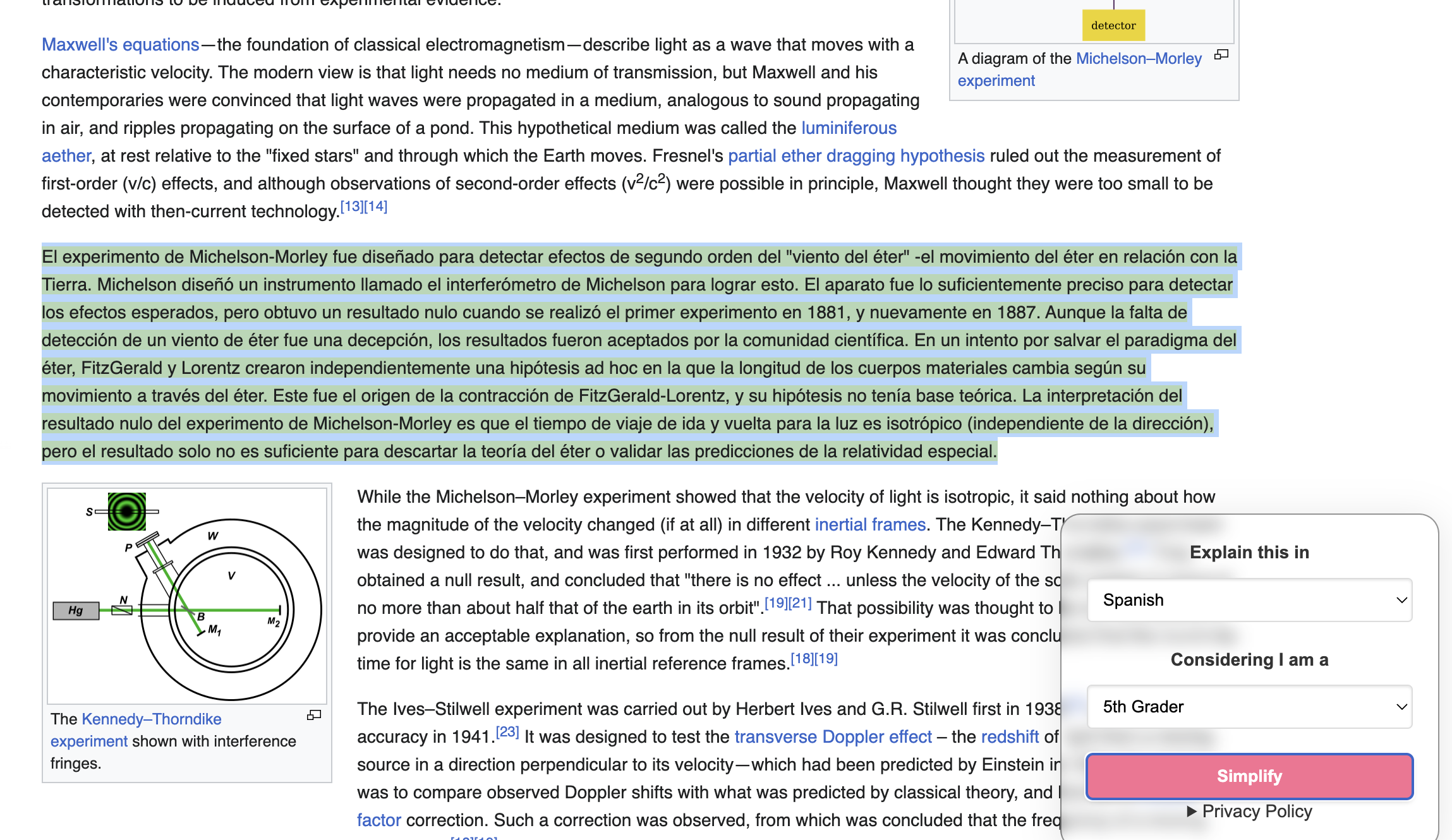Open the Maxwell's equations link
Viewport: 1452px width, 840px height.
click(x=120, y=45)
